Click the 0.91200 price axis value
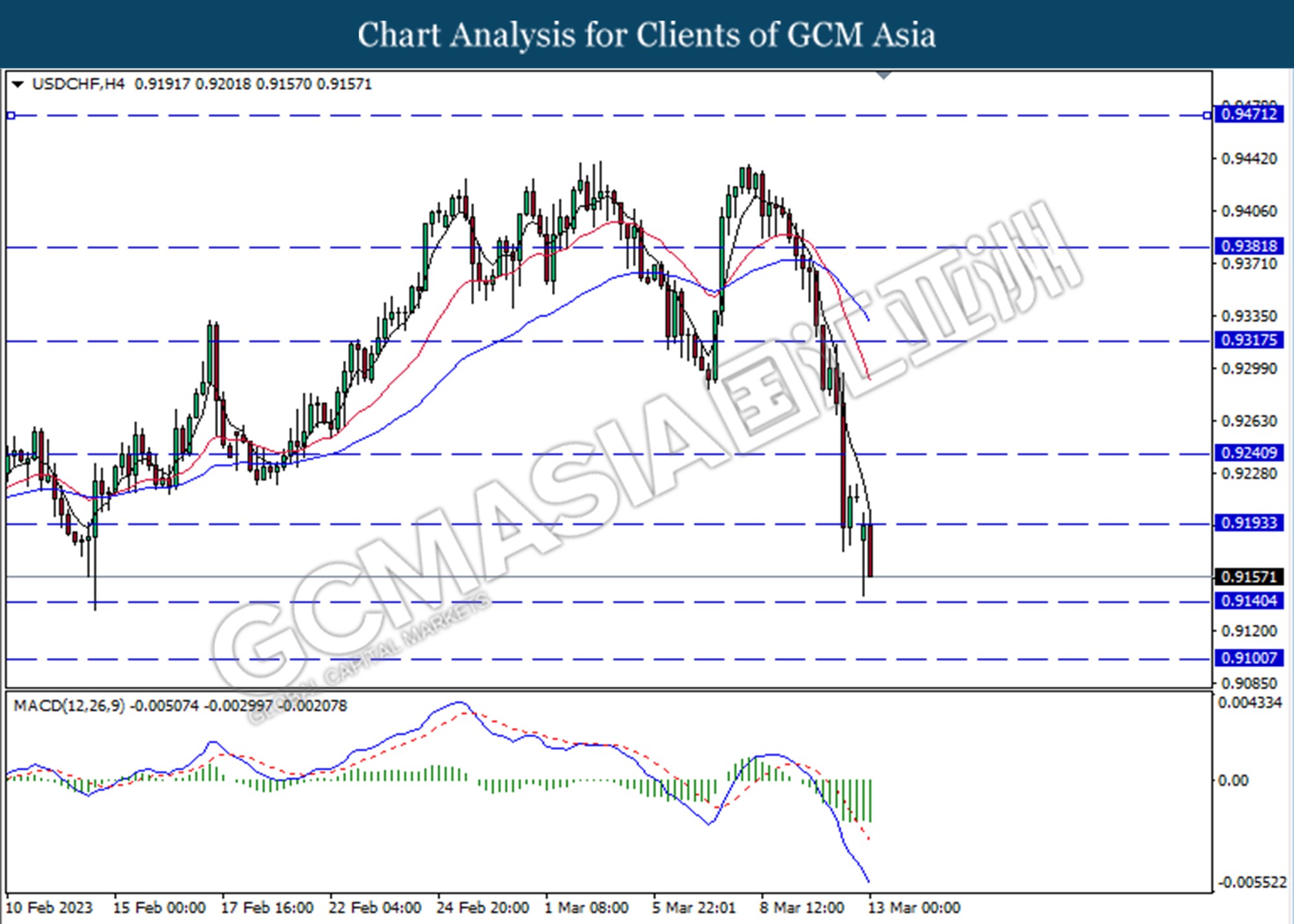This screenshot has width=1294, height=924. pyautogui.click(x=1249, y=631)
